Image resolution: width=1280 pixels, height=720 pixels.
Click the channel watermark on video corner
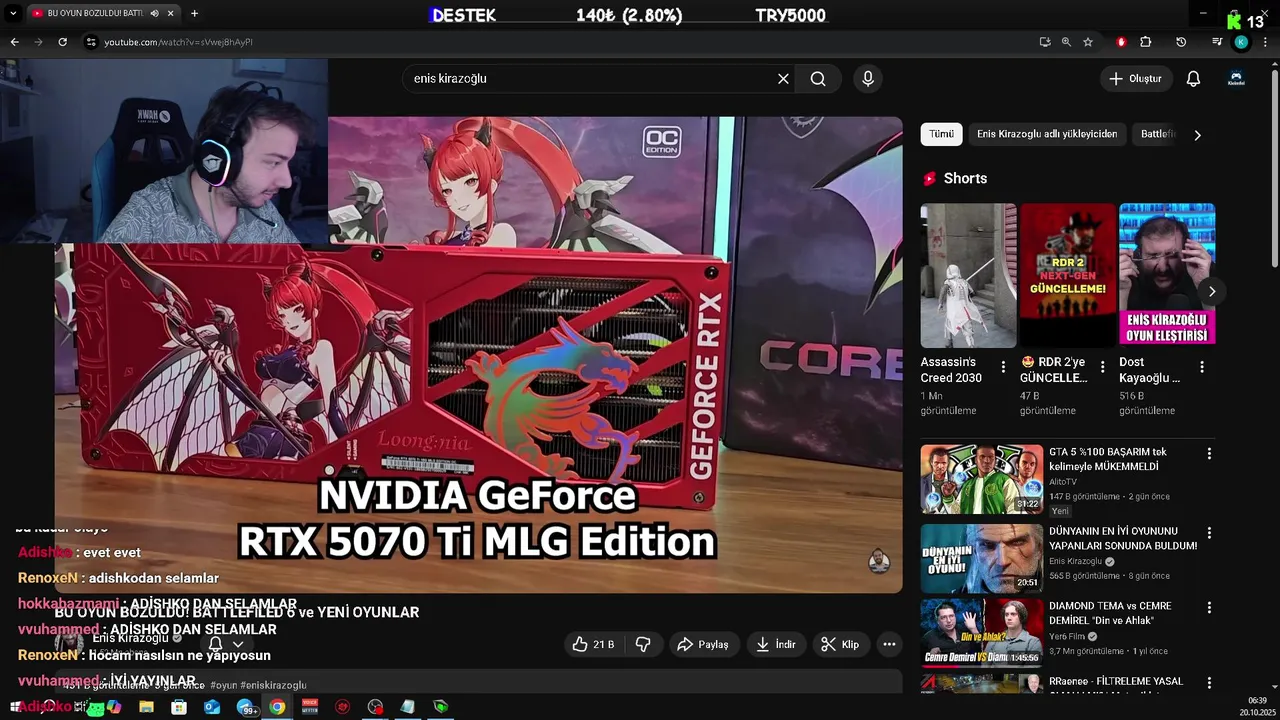point(879,561)
